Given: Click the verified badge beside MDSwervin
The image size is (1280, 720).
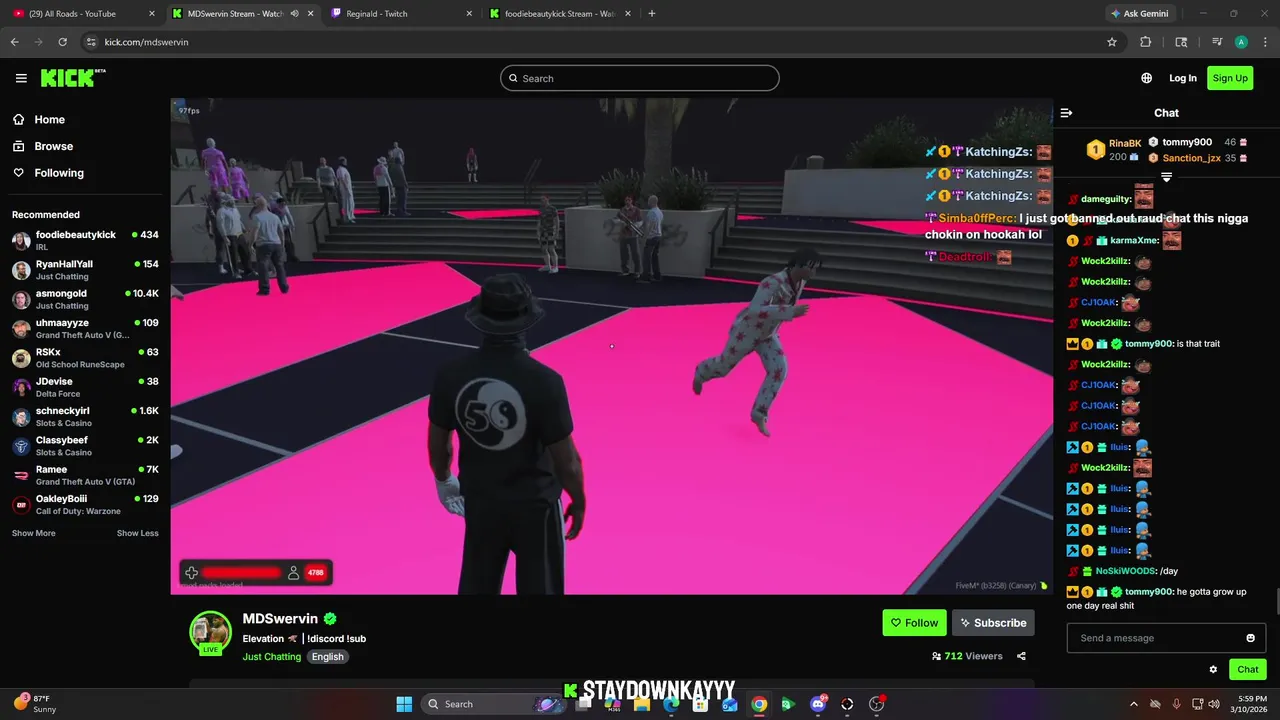Looking at the screenshot, I should pyautogui.click(x=330, y=619).
